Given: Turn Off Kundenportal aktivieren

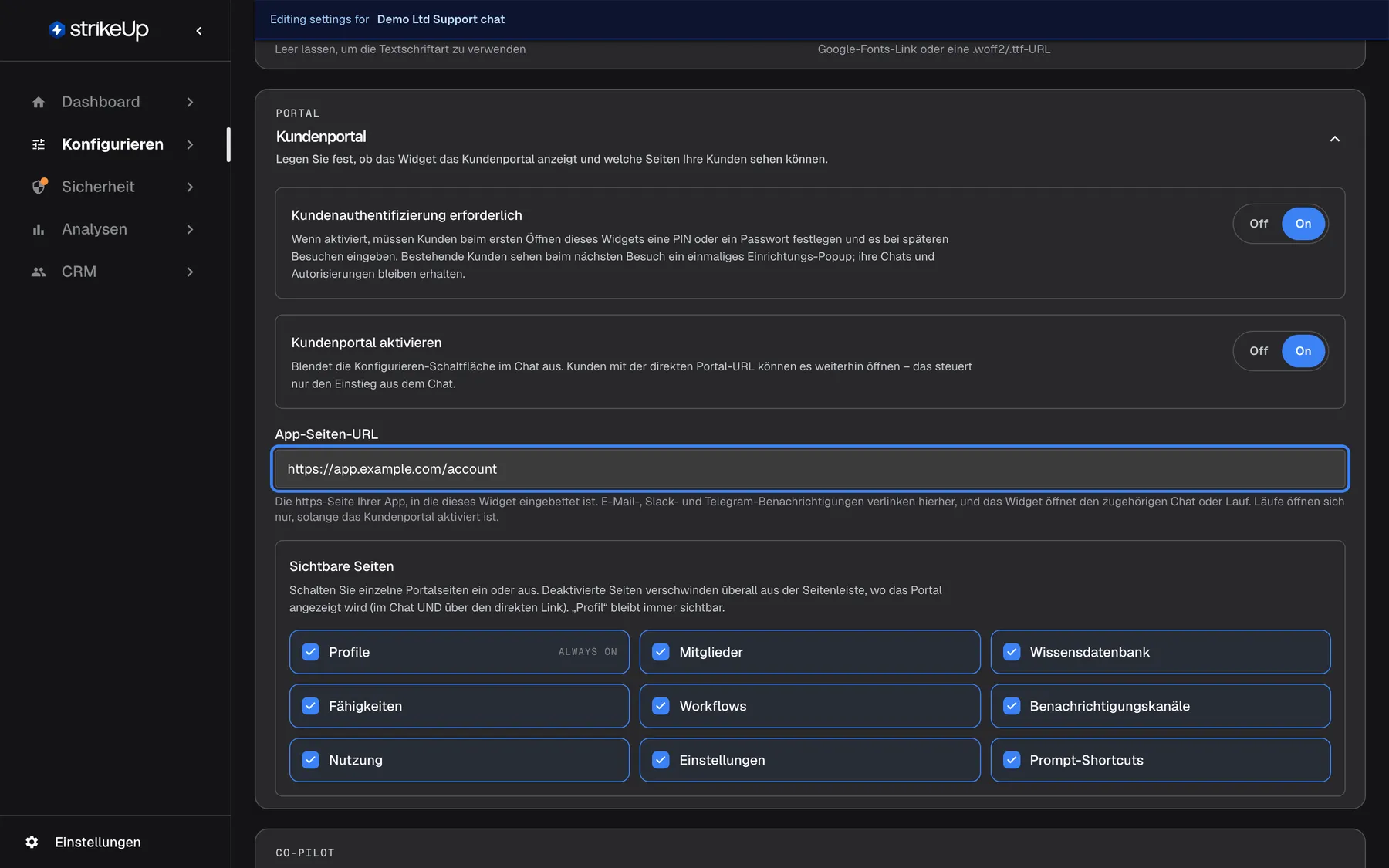Looking at the screenshot, I should pyautogui.click(x=1259, y=351).
